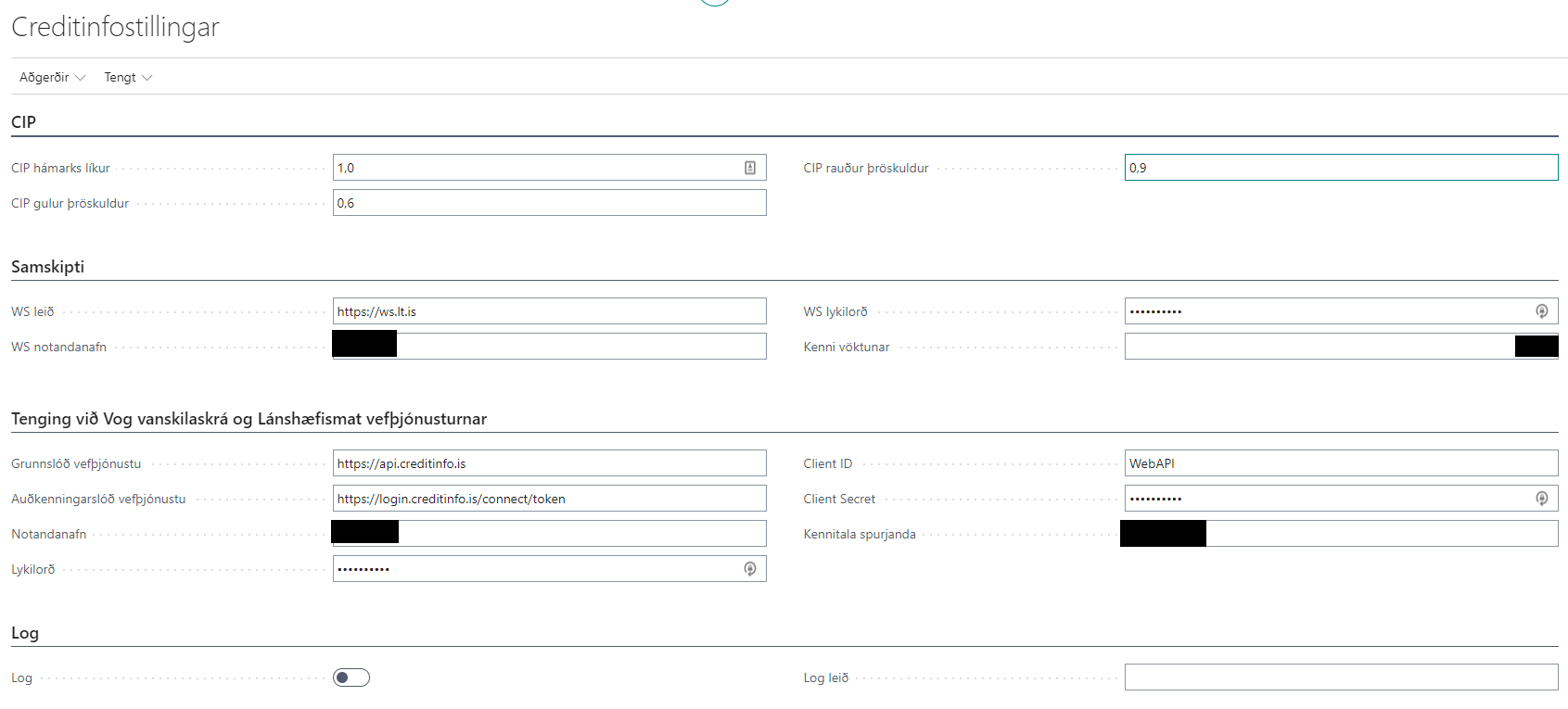Collapse the Samskipti section header
The image size is (1568, 709).
click(47, 267)
